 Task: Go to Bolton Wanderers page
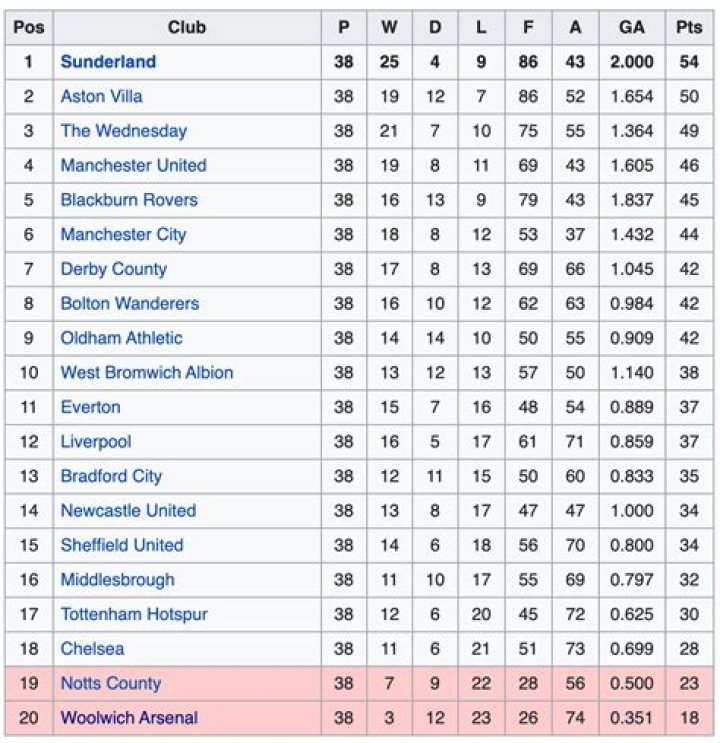pyautogui.click(x=129, y=303)
